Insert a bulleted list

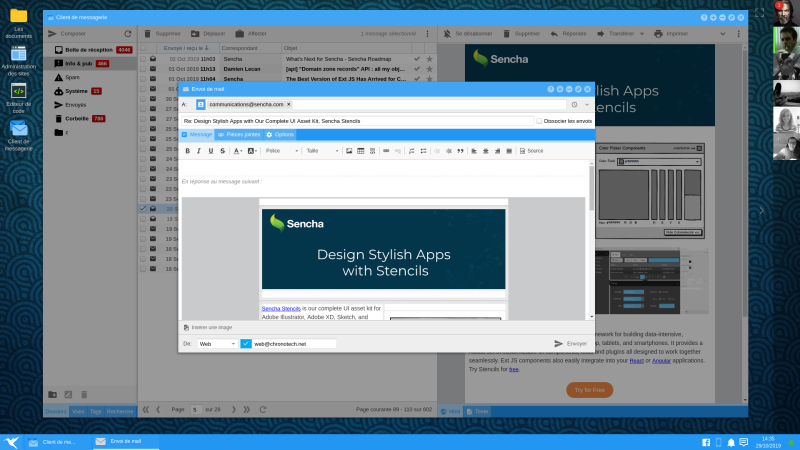pyautogui.click(x=423, y=151)
